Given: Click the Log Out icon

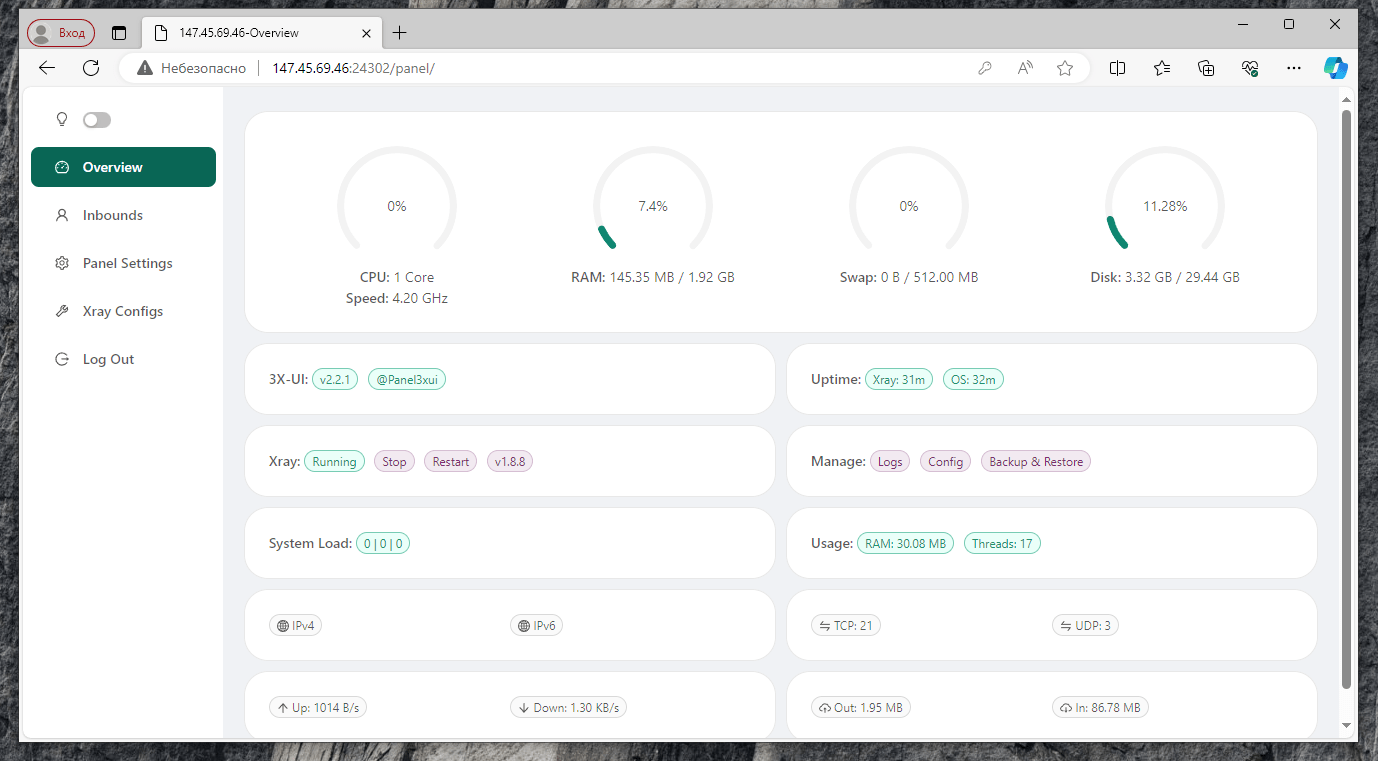Looking at the screenshot, I should (x=61, y=358).
